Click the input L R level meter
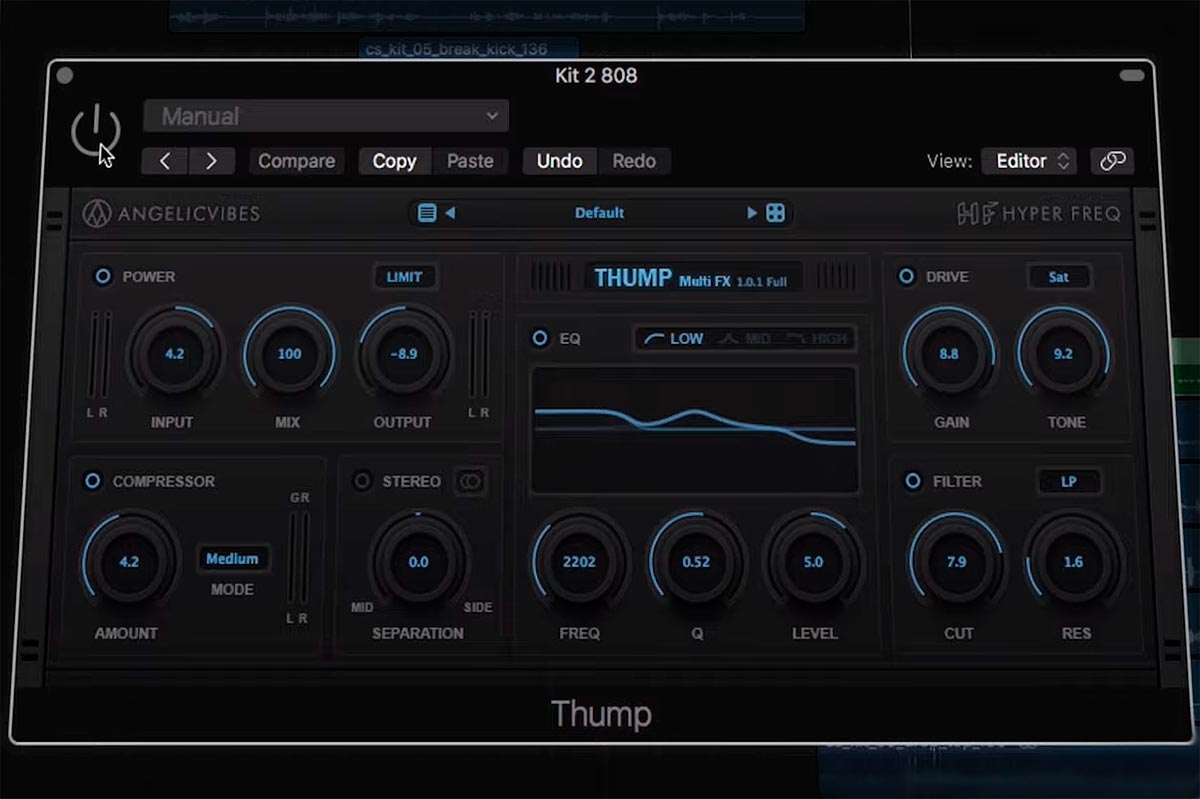Image resolution: width=1200 pixels, height=799 pixels. [99, 354]
